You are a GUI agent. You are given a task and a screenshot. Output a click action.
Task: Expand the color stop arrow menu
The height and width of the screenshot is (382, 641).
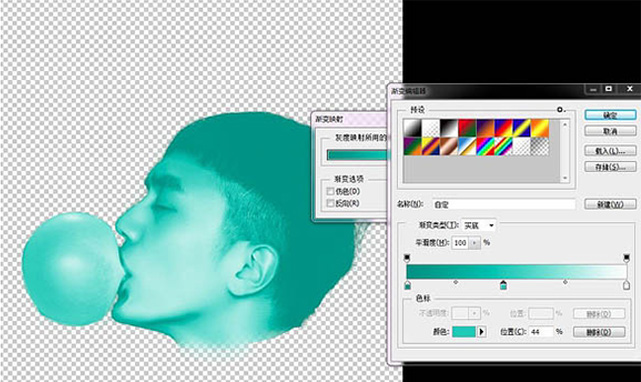[x=482, y=332]
